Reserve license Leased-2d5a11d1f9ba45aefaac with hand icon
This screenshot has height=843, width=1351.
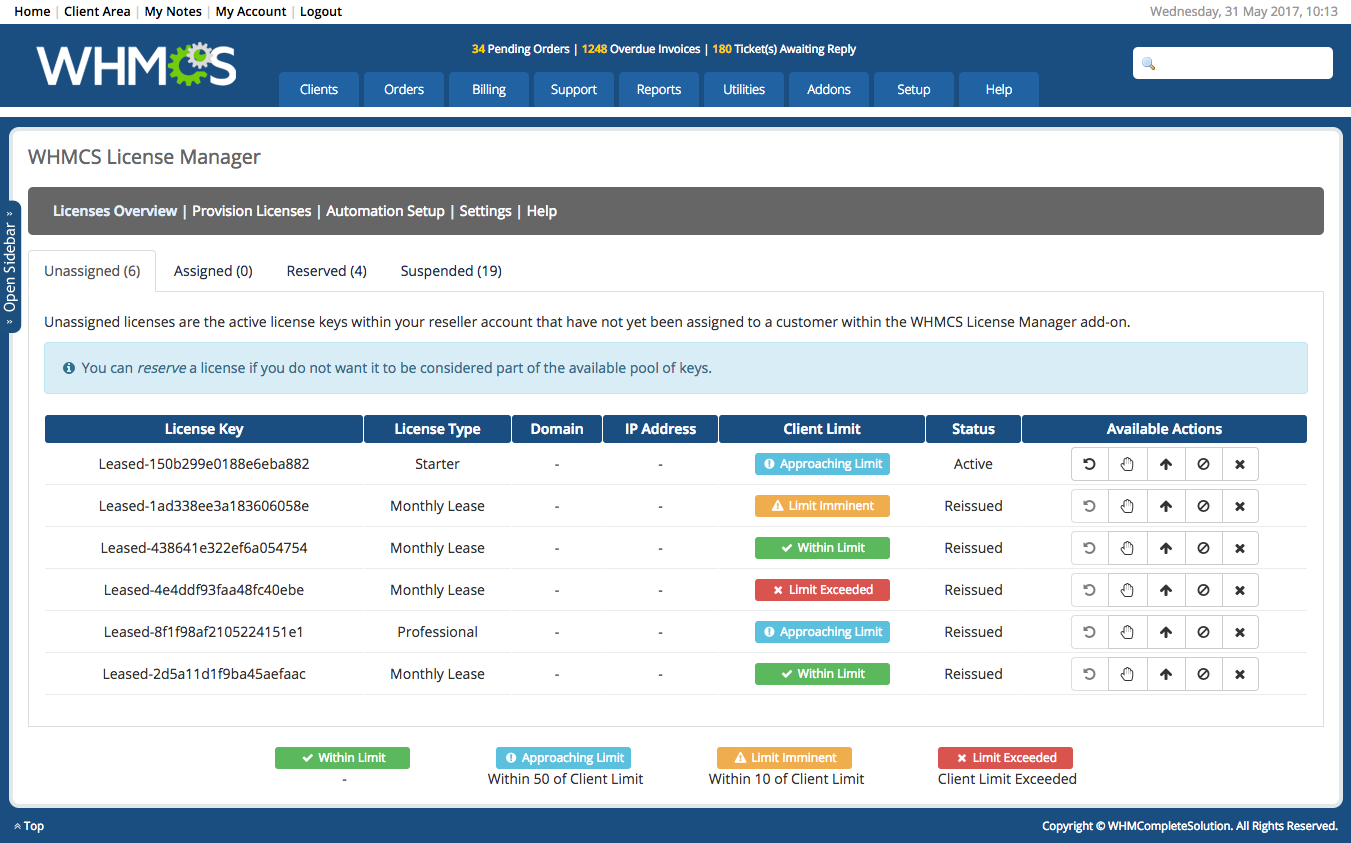(x=1128, y=674)
